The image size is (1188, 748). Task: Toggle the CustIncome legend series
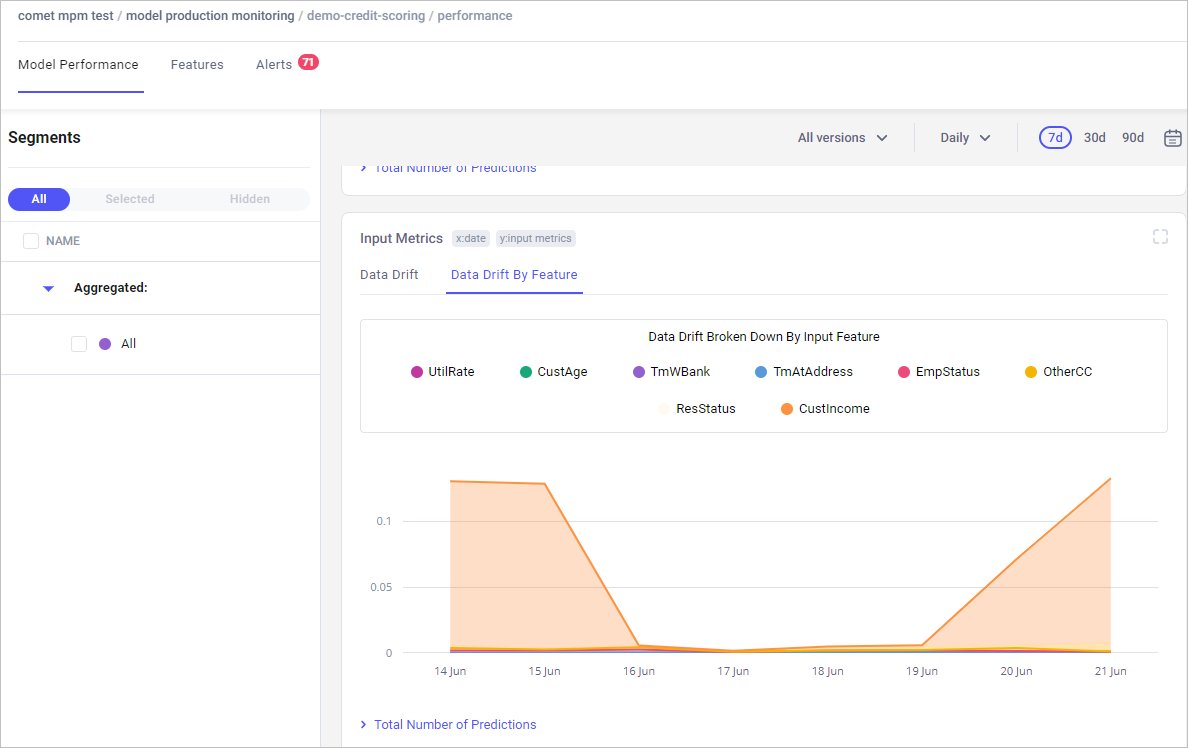point(824,408)
